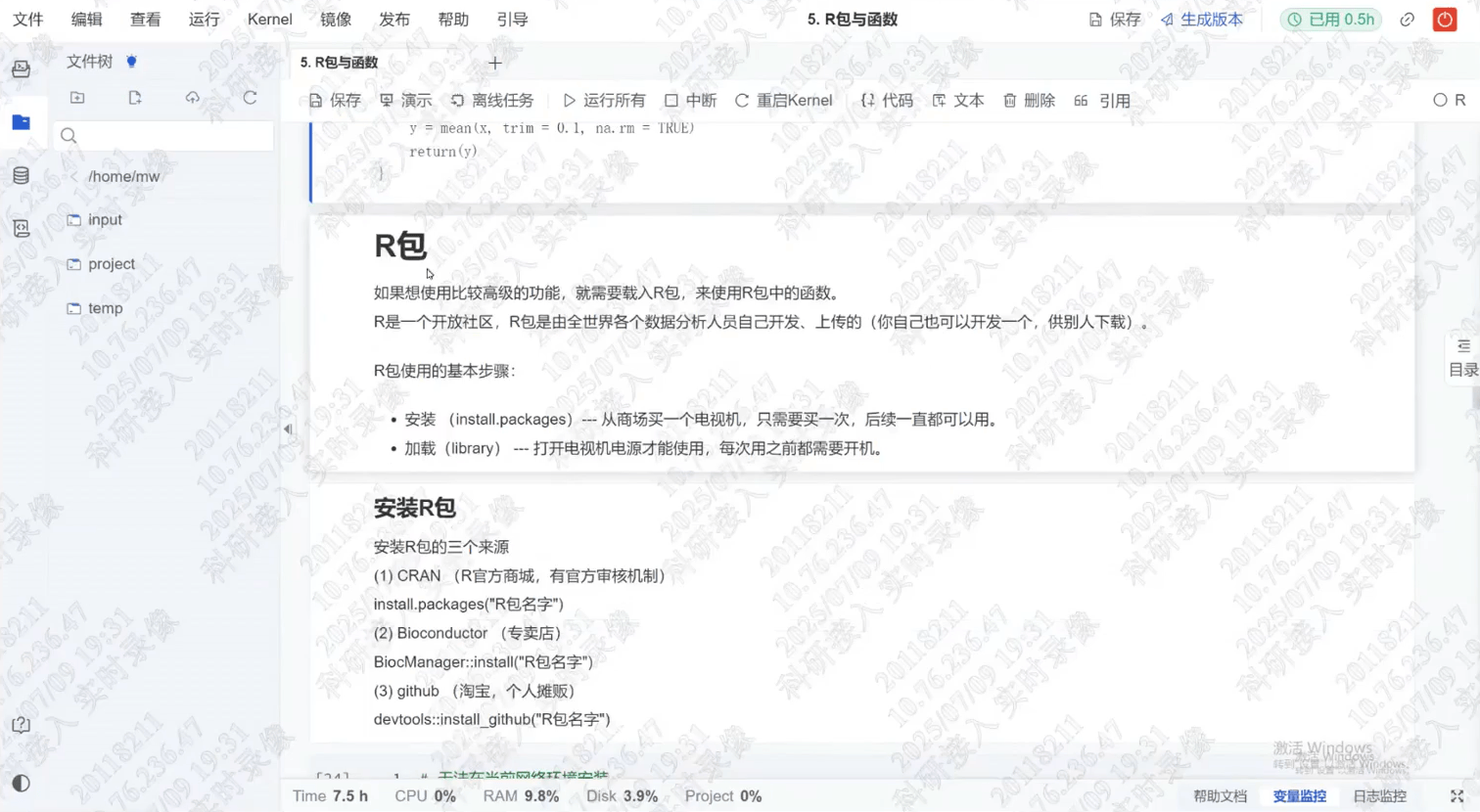Click 重启Kernel button in toolbar
Viewport: 1480px width, 812px height.
(783, 101)
